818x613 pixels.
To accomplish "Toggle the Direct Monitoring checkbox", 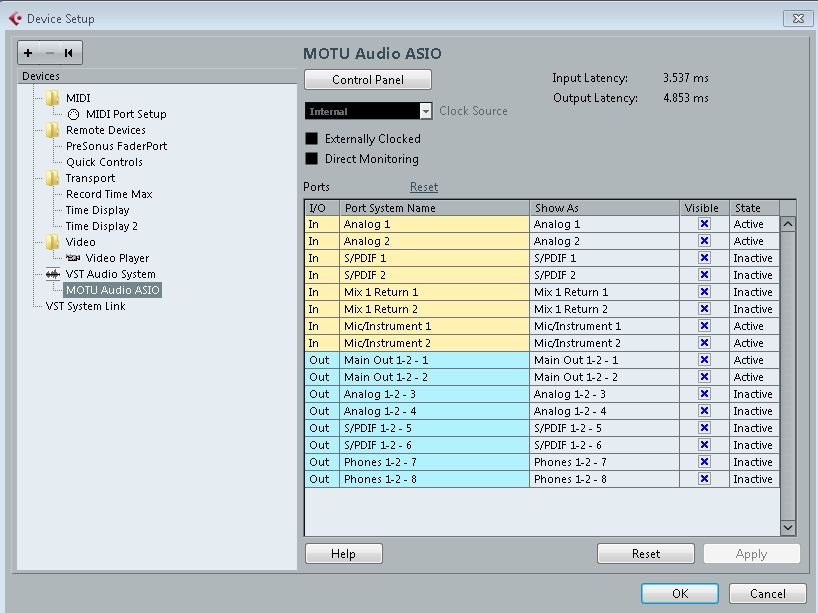I will 311,159.
